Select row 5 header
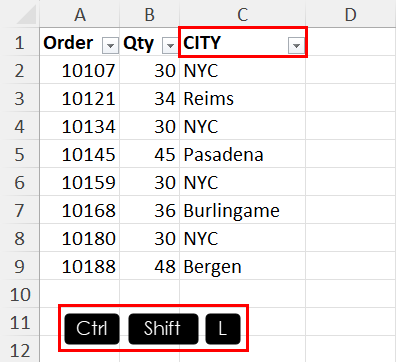 (x=19, y=154)
